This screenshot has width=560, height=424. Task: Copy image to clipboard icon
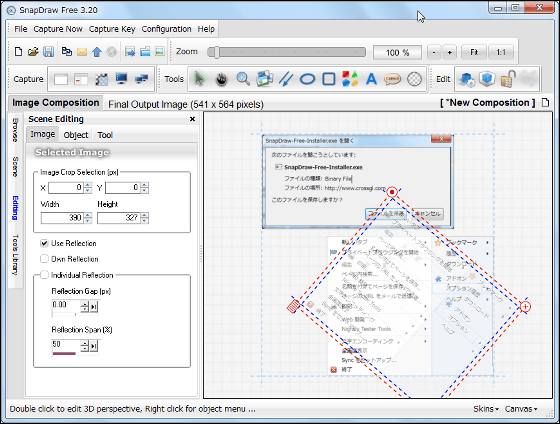point(67,52)
